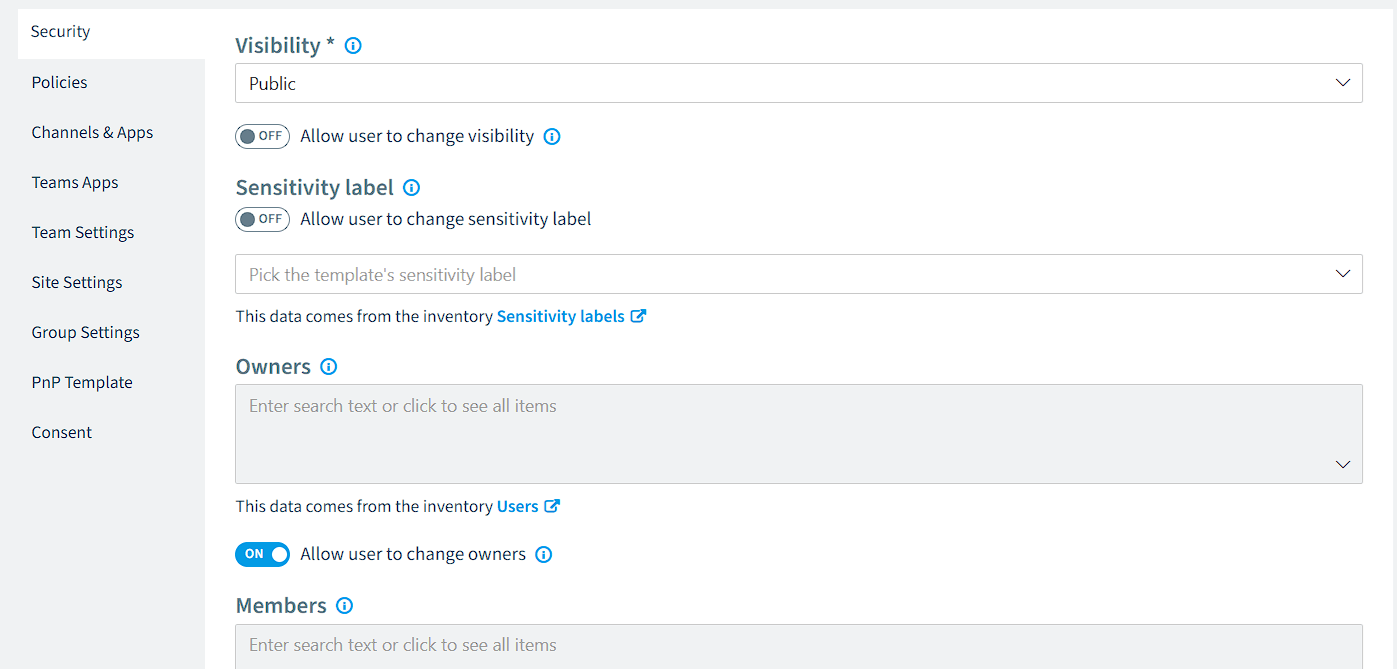Click the Members info icon
This screenshot has height=669, width=1397.
(344, 605)
